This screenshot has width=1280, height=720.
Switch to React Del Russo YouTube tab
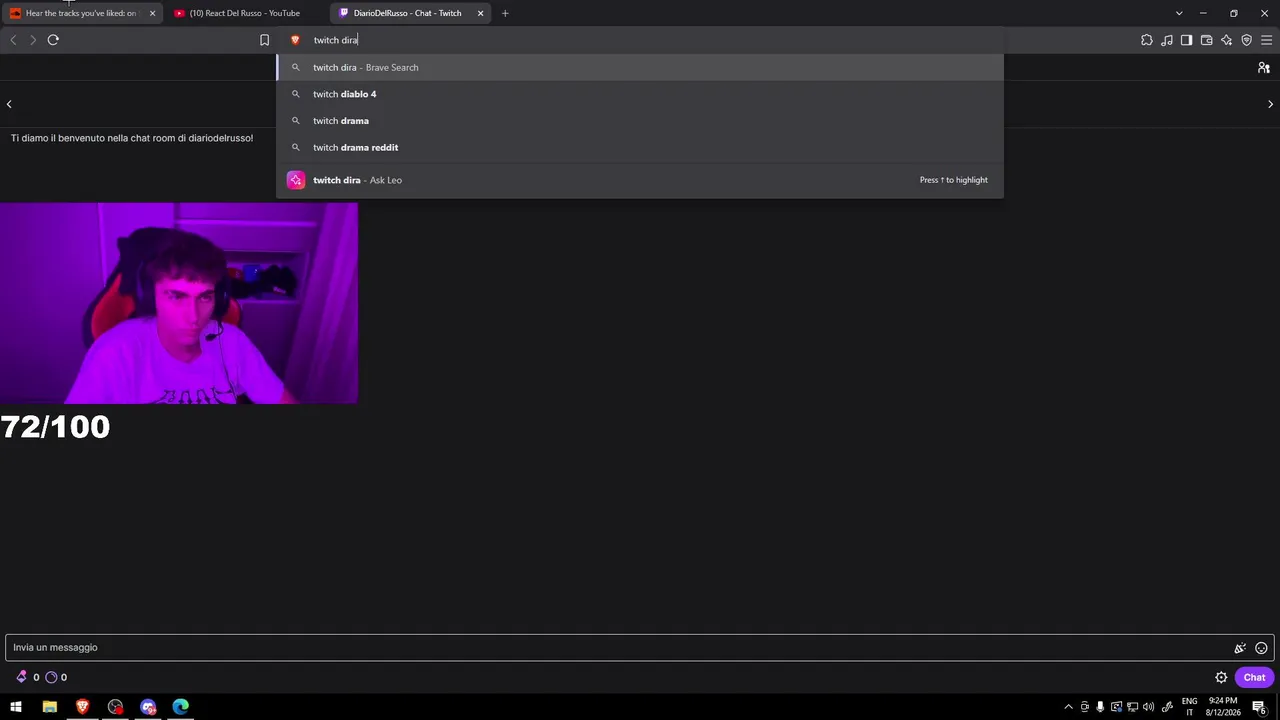click(245, 13)
